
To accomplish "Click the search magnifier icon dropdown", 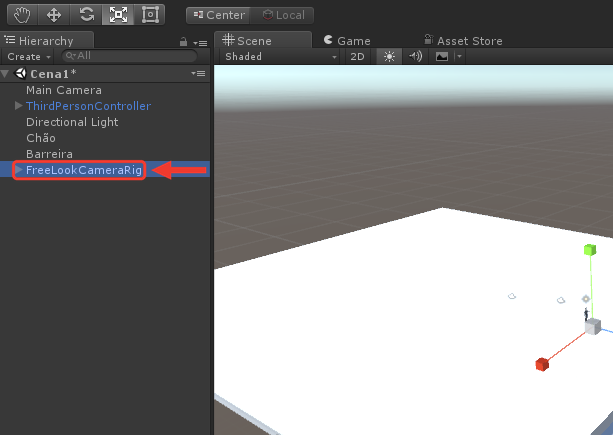I will (71, 56).
